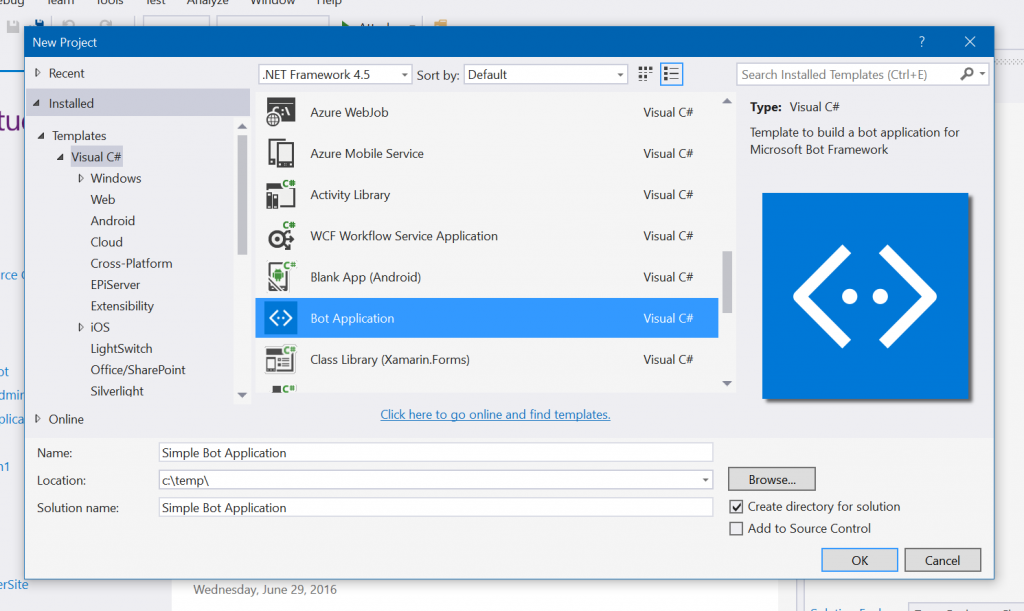
Task: Select the WCF Workflow Service Application icon
Action: click(x=281, y=236)
